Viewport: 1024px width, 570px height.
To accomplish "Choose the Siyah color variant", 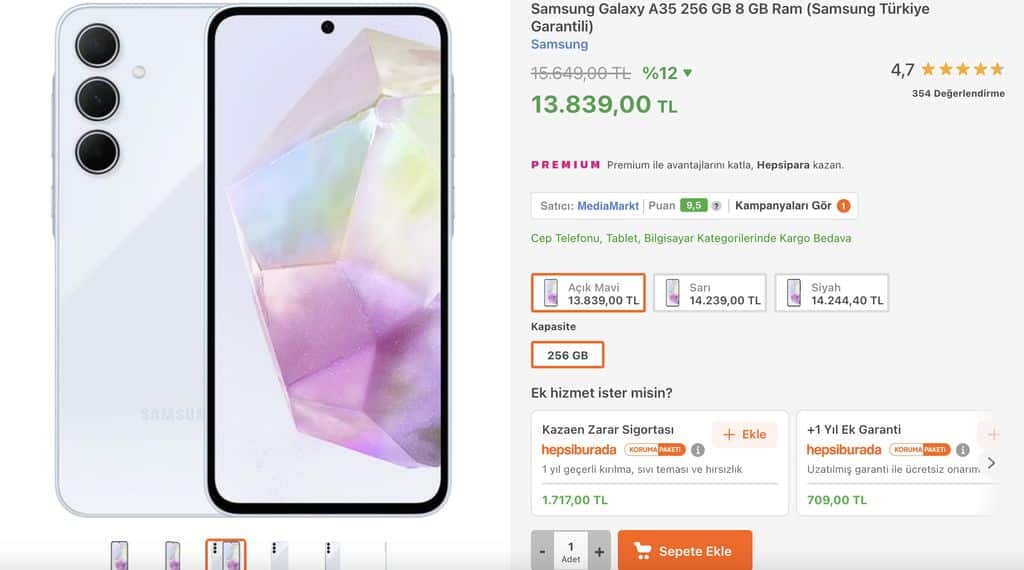I will point(832,293).
